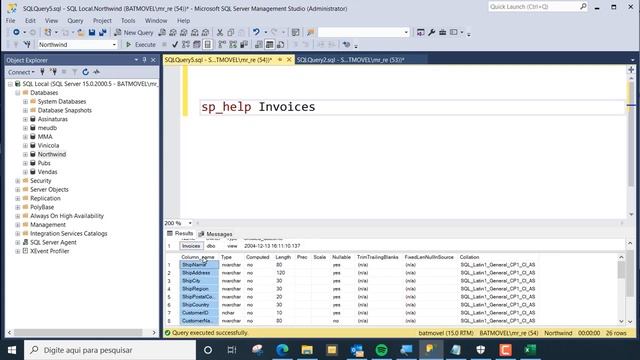Run the query with Execute button
Image resolution: width=640 pixels, height=360 pixels.
[x=140, y=44]
